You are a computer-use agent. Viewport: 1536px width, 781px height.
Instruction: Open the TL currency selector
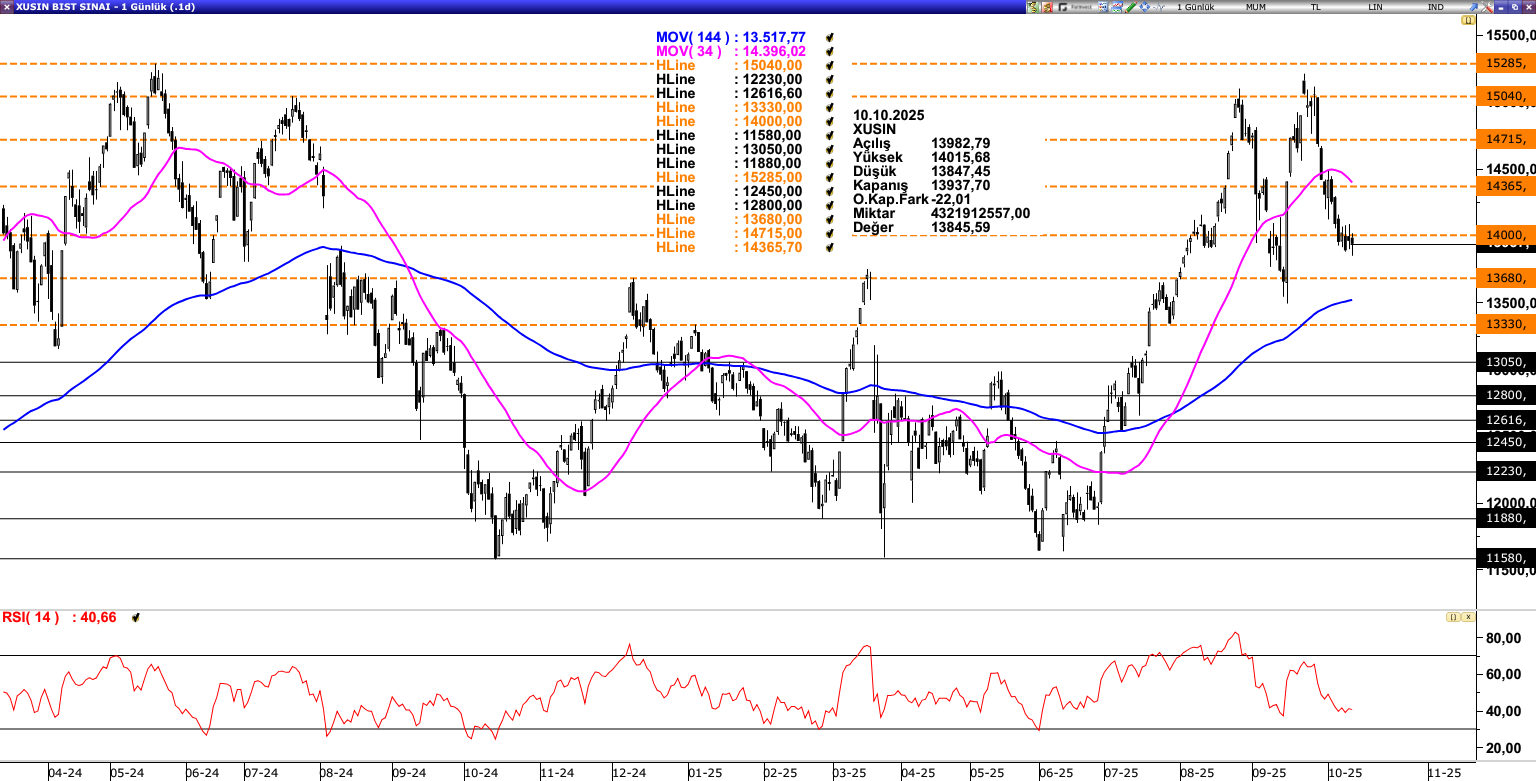point(1315,7)
